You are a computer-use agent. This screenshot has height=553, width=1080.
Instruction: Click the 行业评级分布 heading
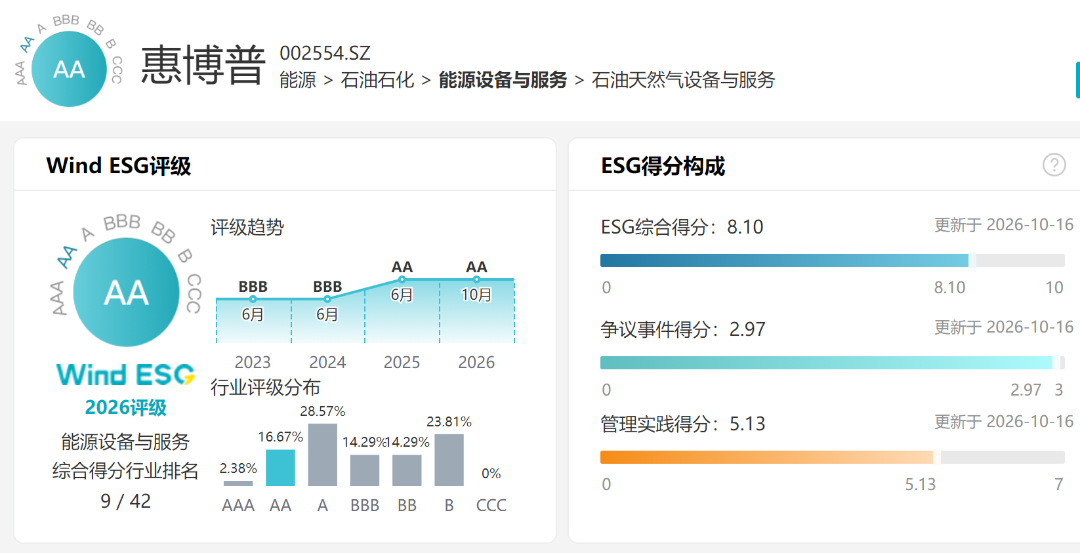coord(265,388)
